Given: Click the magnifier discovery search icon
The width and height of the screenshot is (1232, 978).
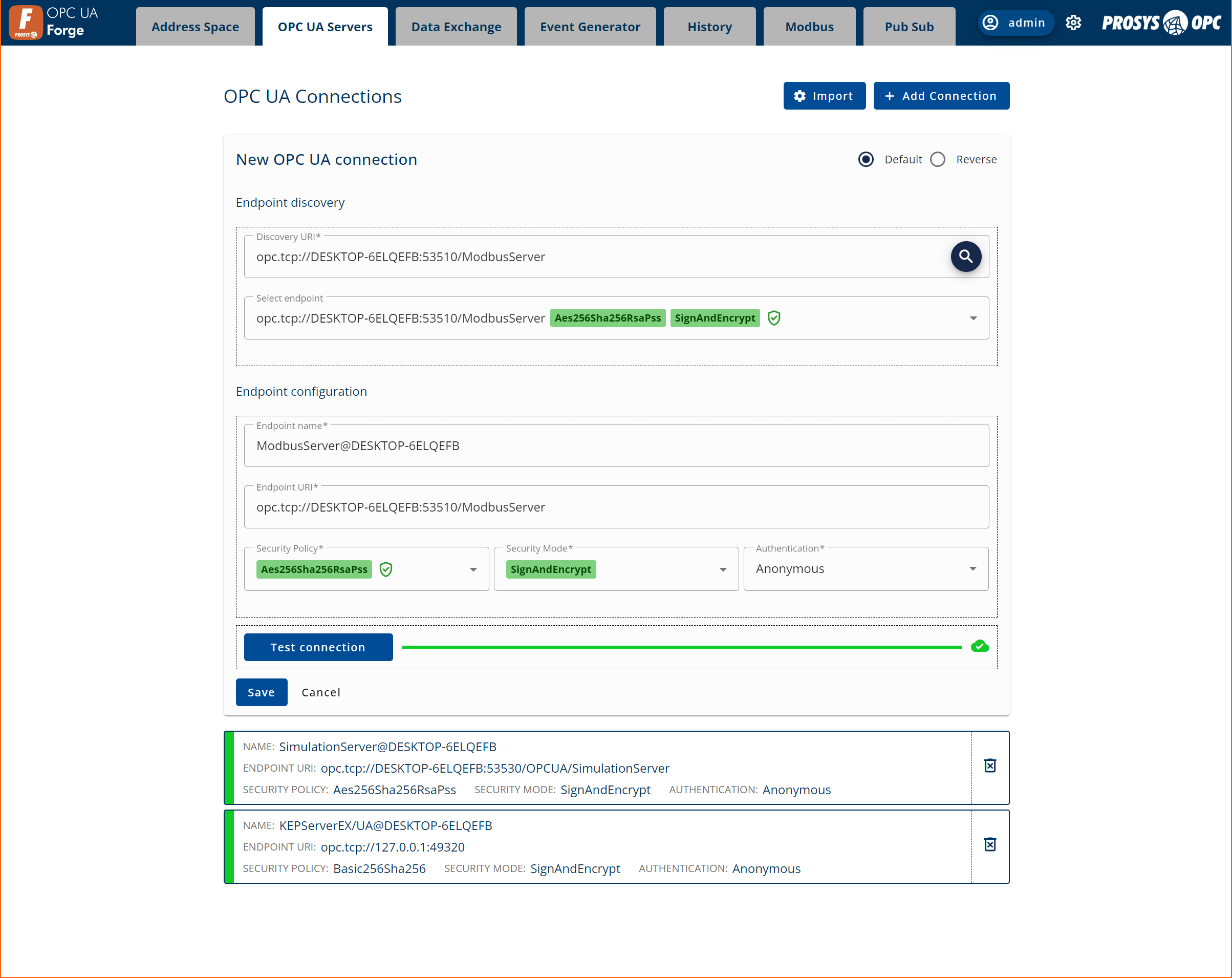Looking at the screenshot, I should pos(966,257).
